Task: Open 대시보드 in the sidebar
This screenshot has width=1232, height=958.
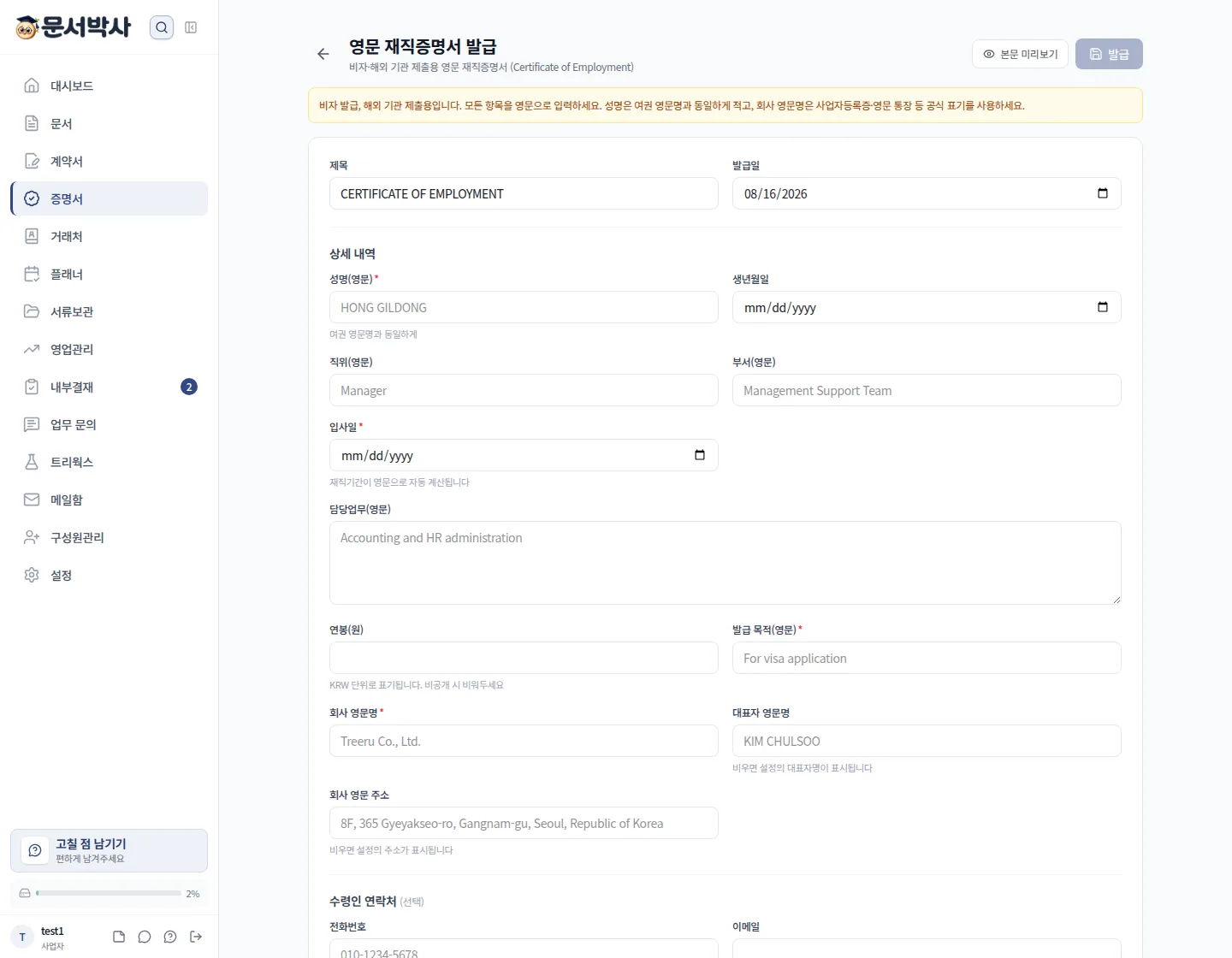Action: click(x=110, y=86)
